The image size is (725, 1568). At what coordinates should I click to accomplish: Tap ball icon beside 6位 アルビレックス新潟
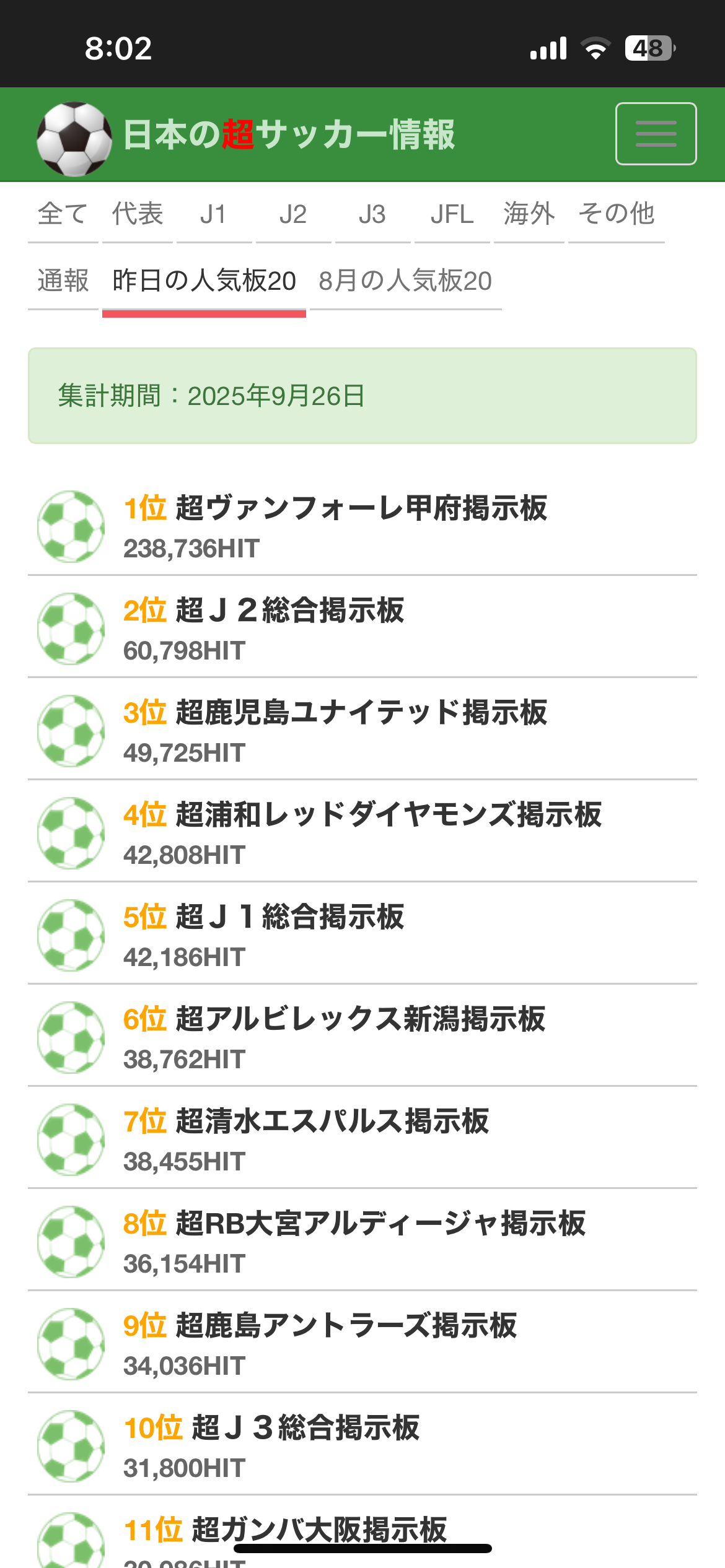(71, 1037)
